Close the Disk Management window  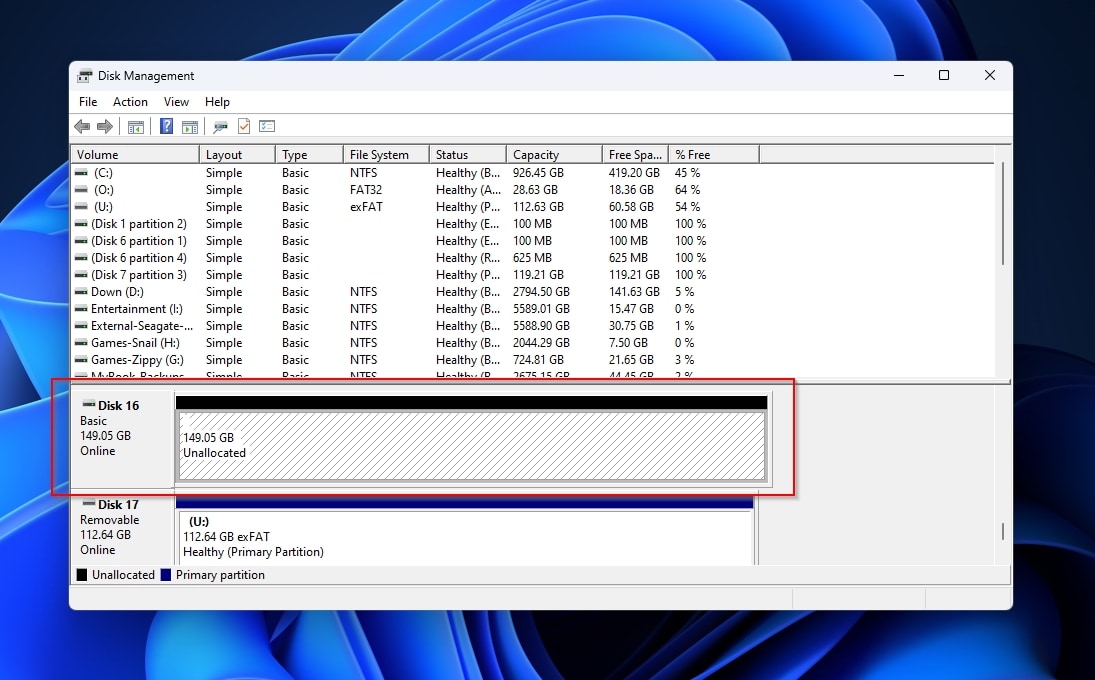(x=990, y=75)
